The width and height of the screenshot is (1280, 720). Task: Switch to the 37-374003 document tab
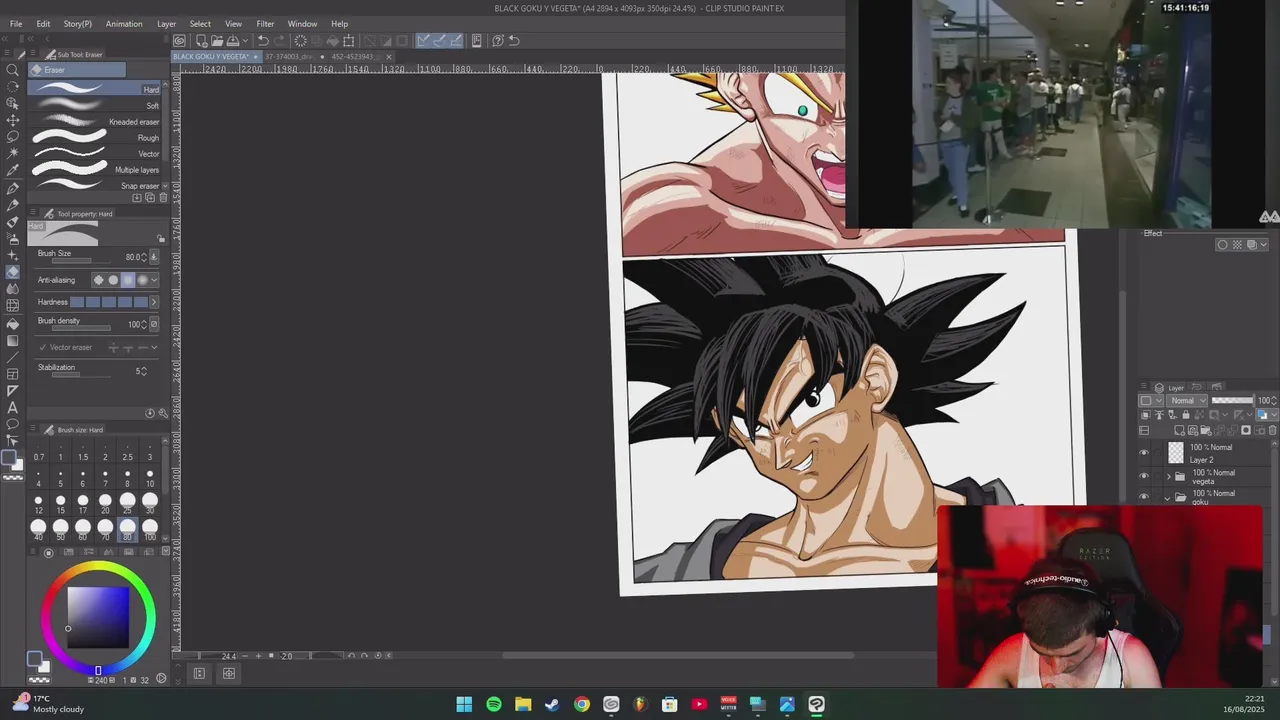[x=290, y=57]
